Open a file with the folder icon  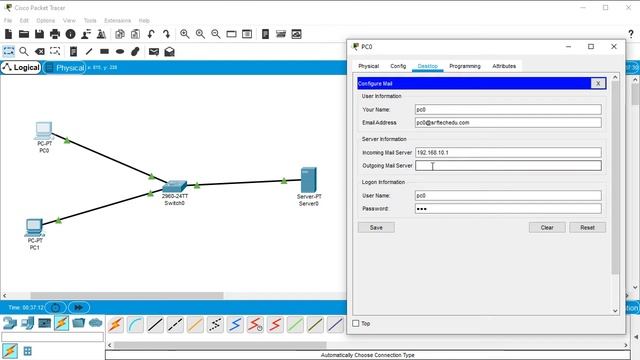point(24,34)
